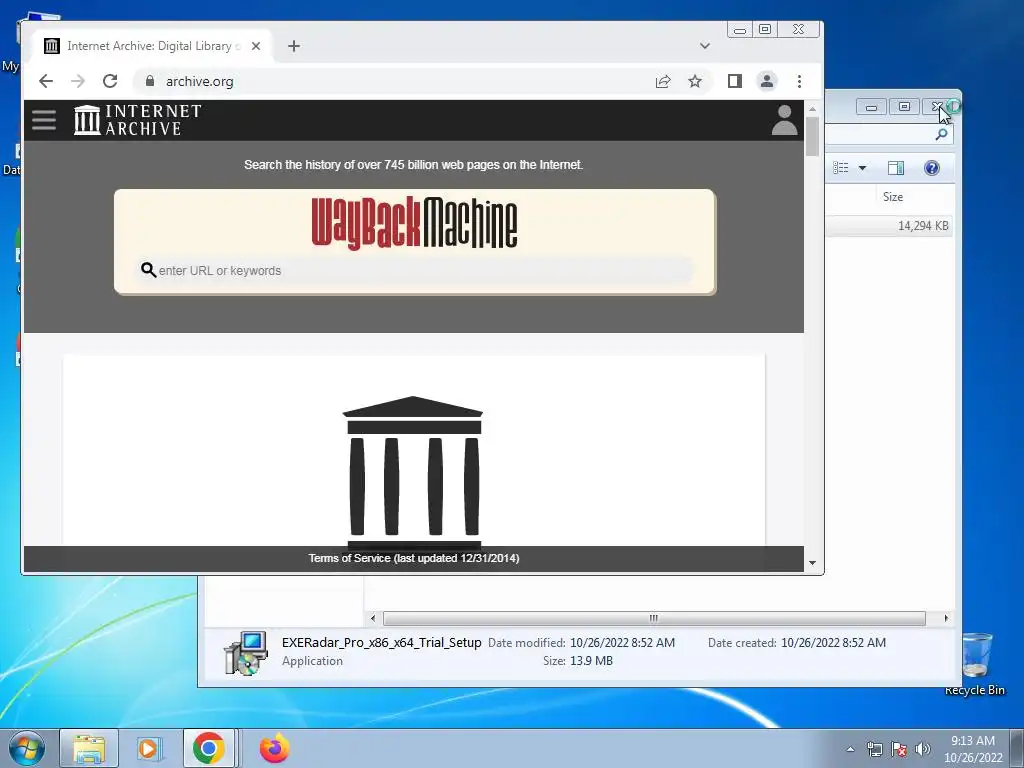Share this page icon in Chrome

[x=663, y=81]
